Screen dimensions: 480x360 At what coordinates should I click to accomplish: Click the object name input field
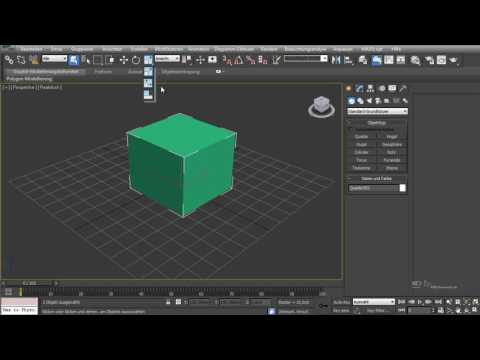[x=373, y=188]
